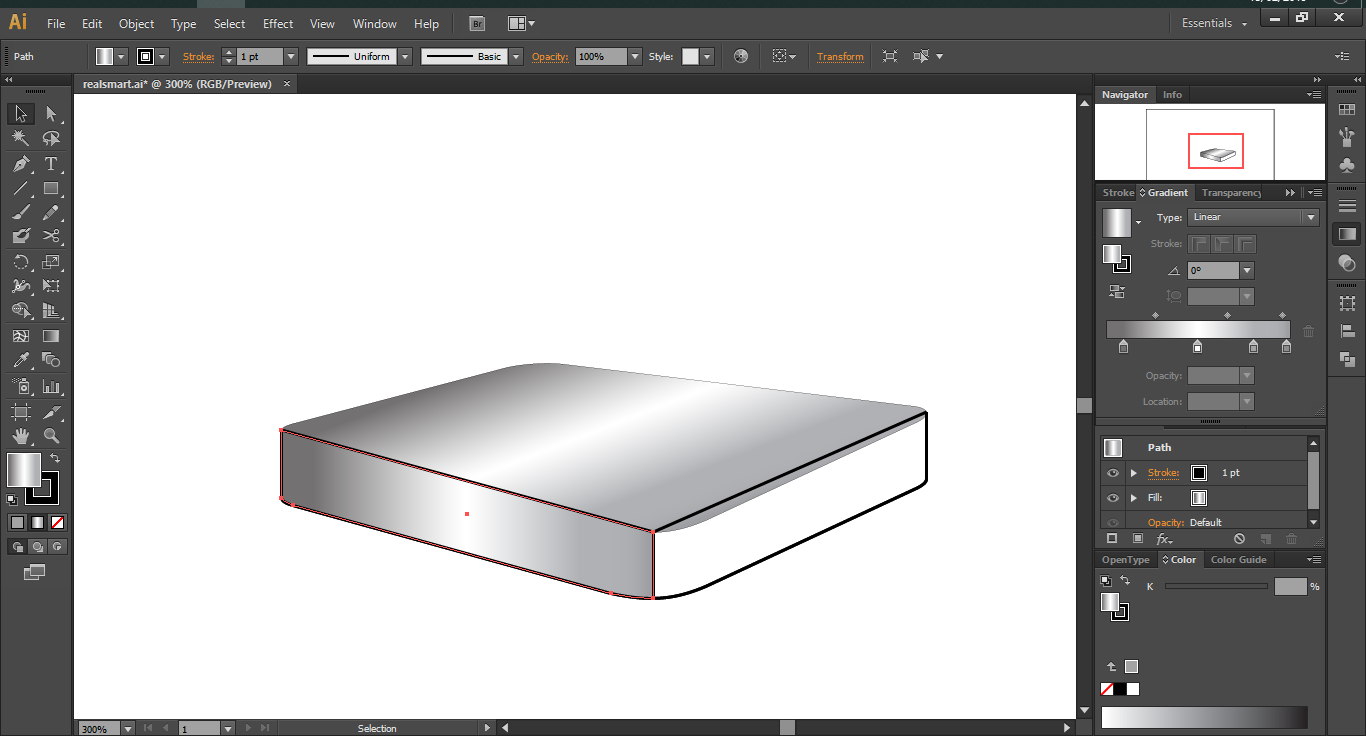The height and width of the screenshot is (736, 1366).
Task: Activate the Hand tool
Action: pos(20,436)
